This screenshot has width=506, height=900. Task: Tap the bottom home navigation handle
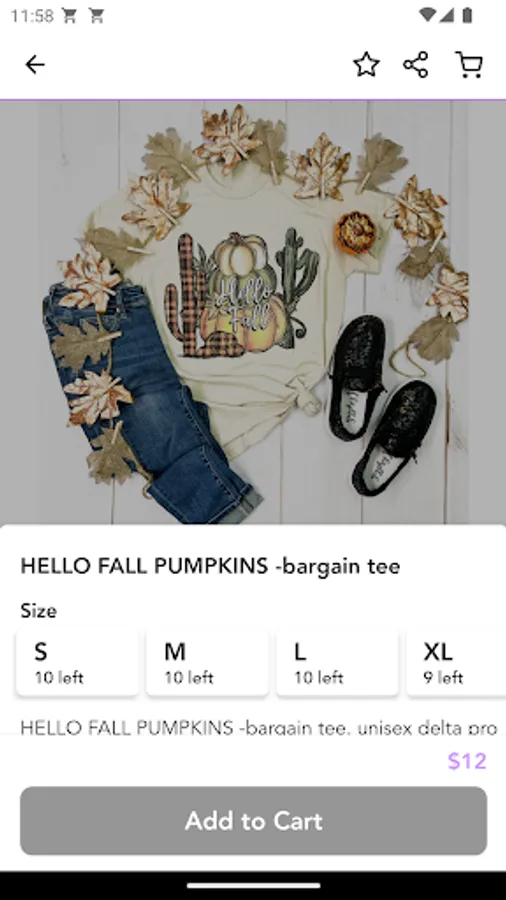pos(253,886)
